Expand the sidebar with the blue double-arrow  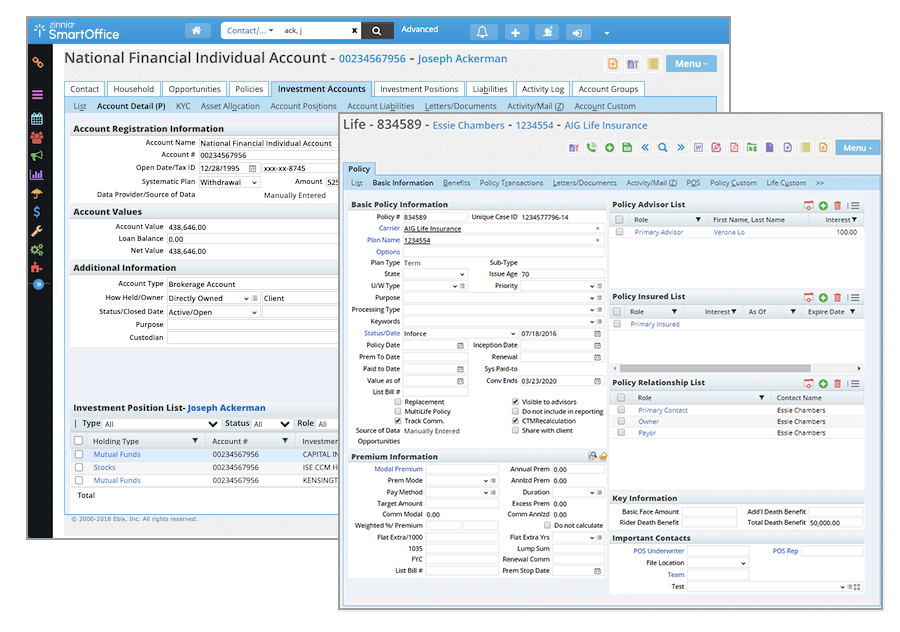click(38, 284)
